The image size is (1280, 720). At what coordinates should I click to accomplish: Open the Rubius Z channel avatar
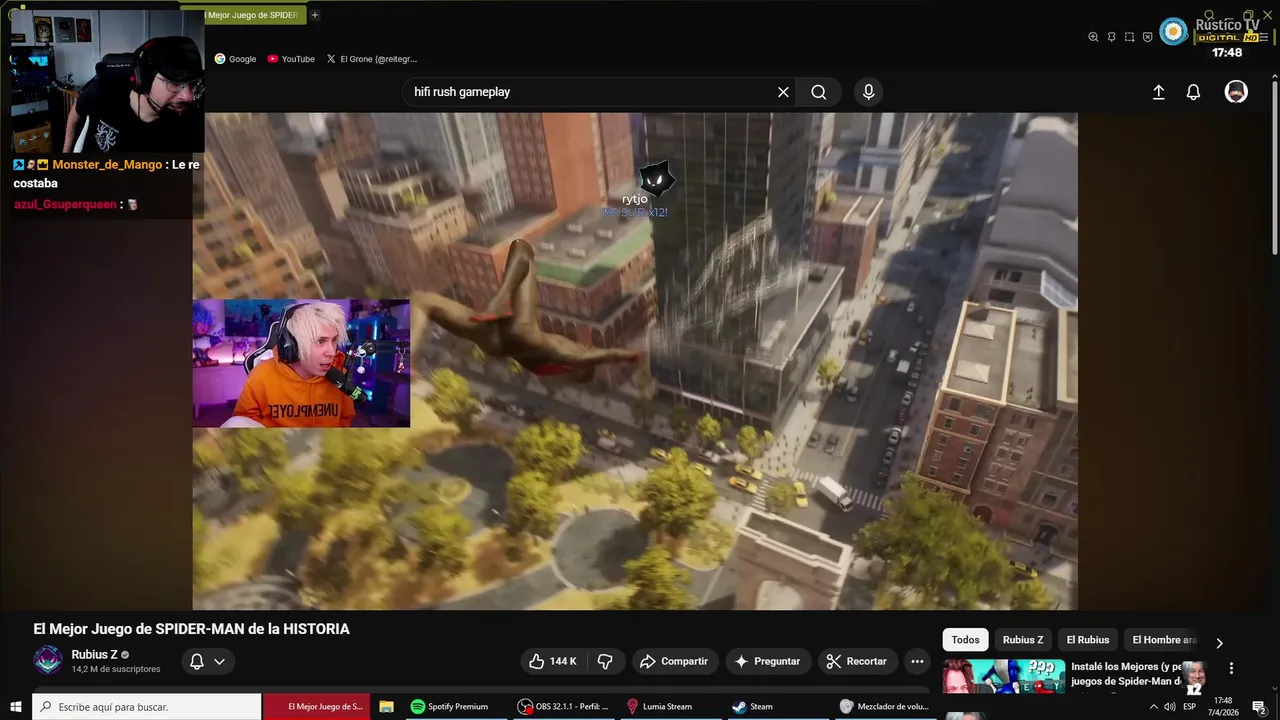coord(48,660)
